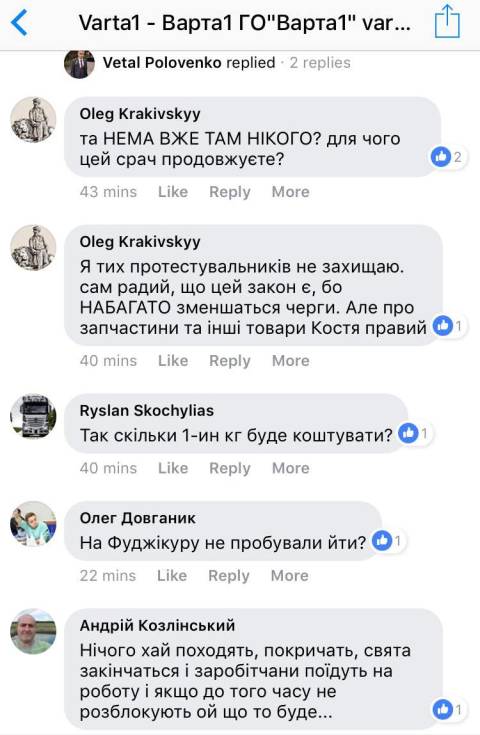The image size is (480, 735).
Task: Open Oleg Krakivskyy's avatar on first comment
Action: (33, 120)
